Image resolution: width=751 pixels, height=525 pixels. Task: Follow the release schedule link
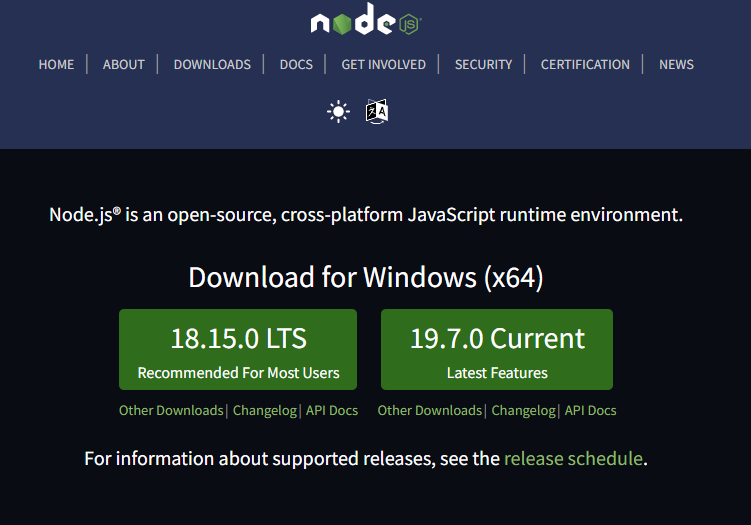573,459
